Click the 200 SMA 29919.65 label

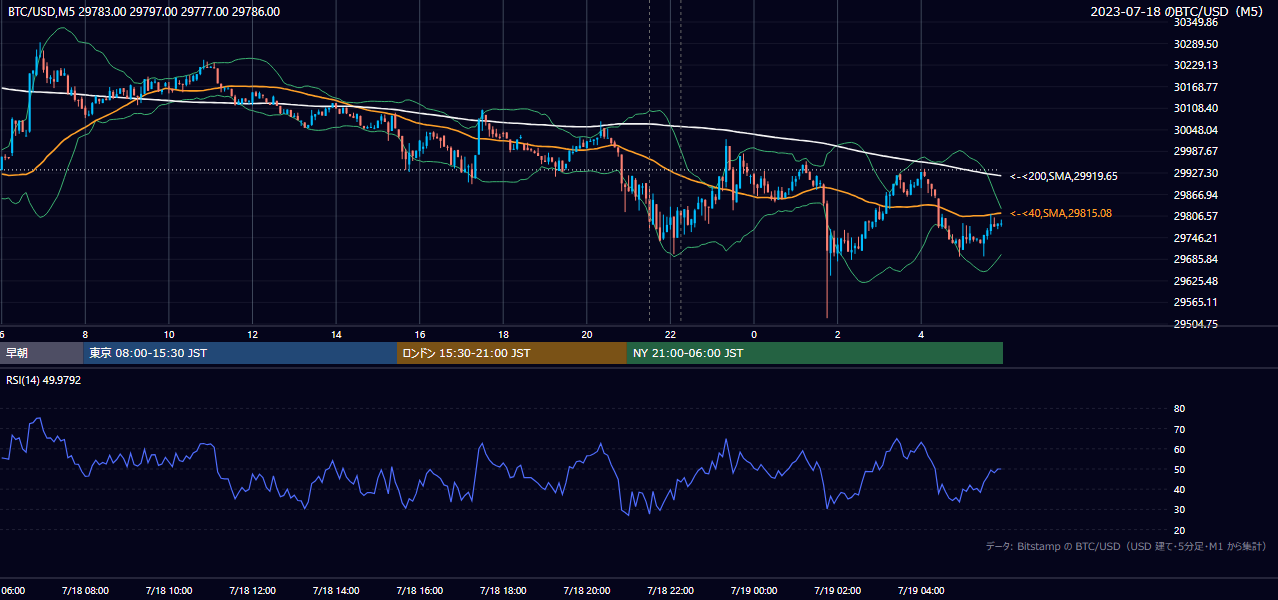(x=1063, y=176)
